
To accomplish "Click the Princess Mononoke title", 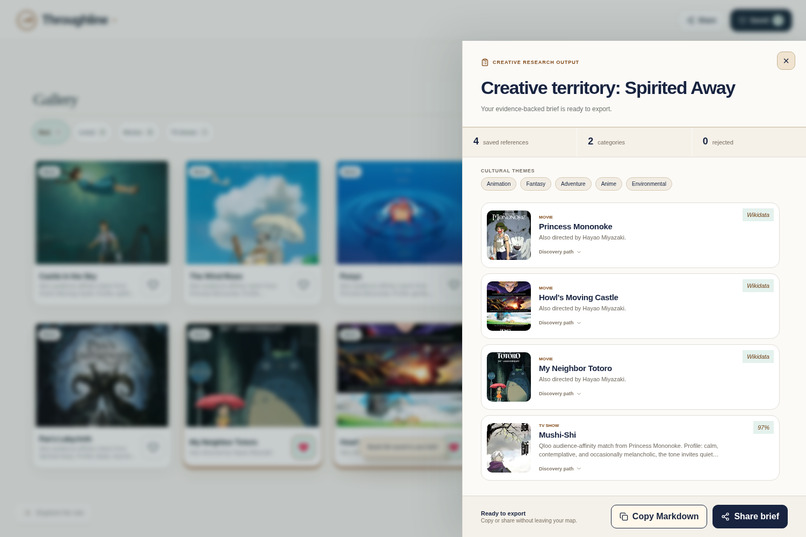I will click(575, 227).
